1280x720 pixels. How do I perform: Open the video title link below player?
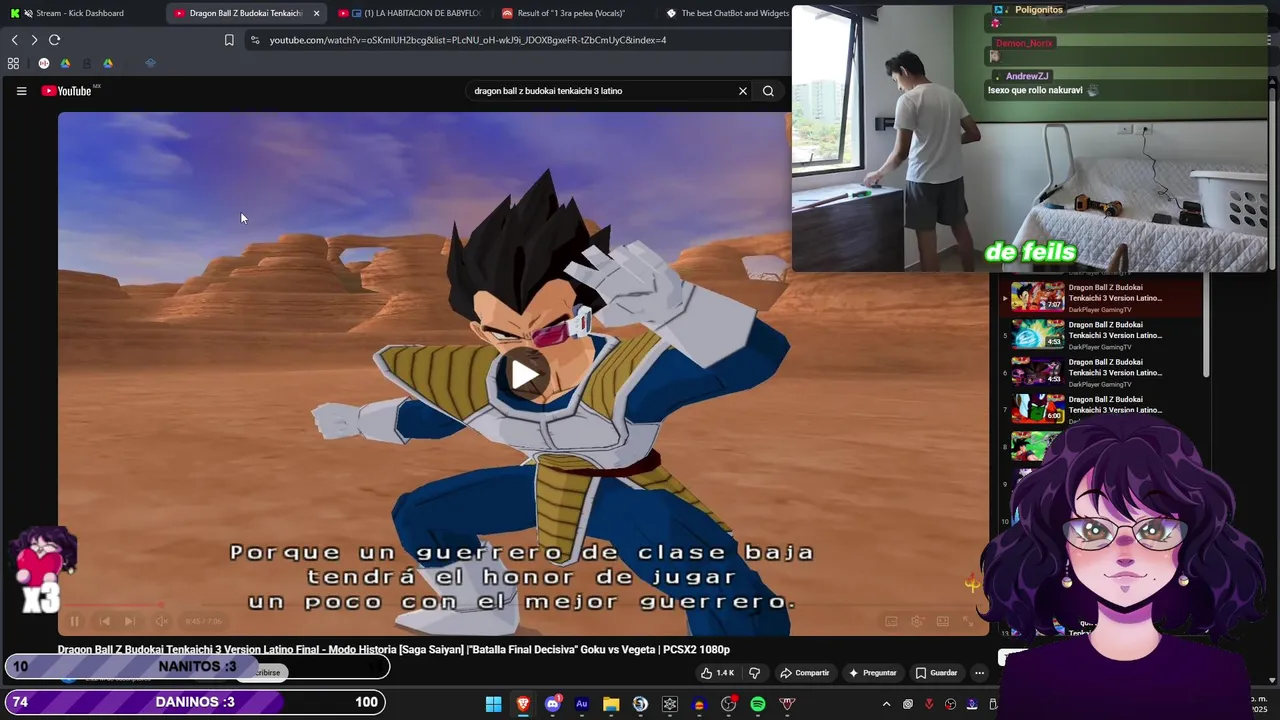click(x=393, y=650)
